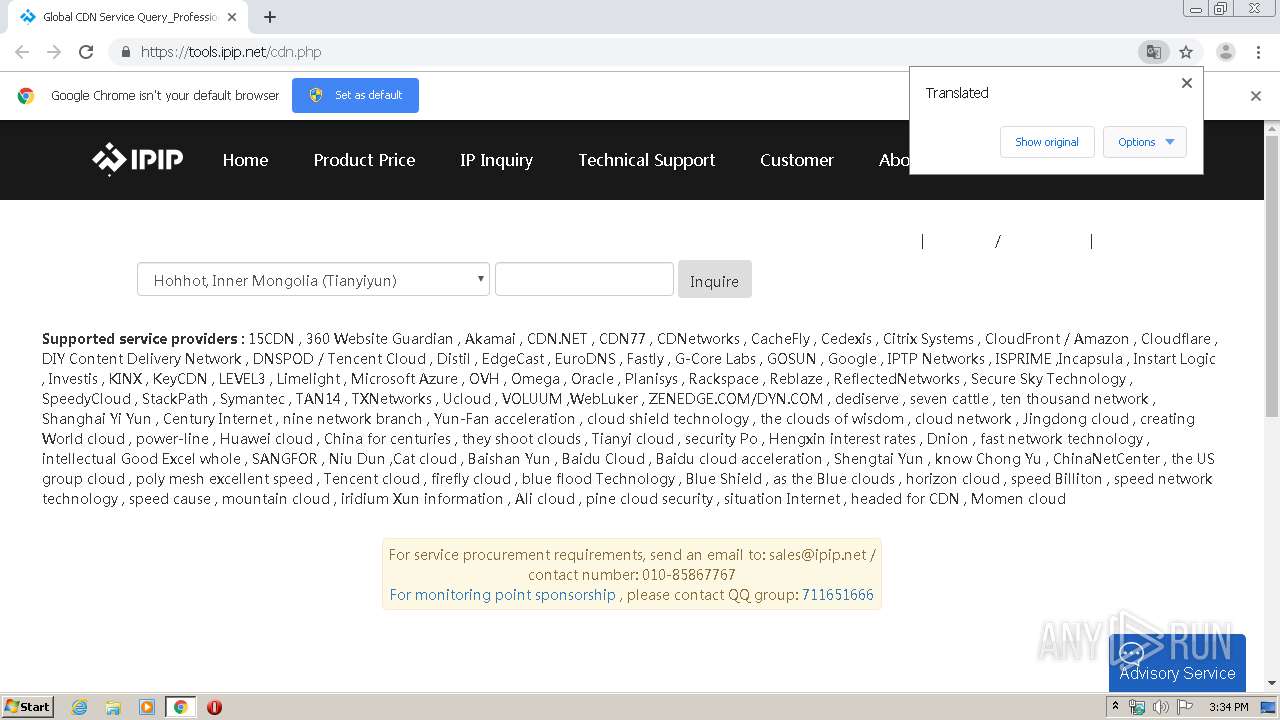Viewport: 1280px width, 720px height.
Task: Click the Chrome taskbar icon
Action: pyautogui.click(x=180, y=707)
